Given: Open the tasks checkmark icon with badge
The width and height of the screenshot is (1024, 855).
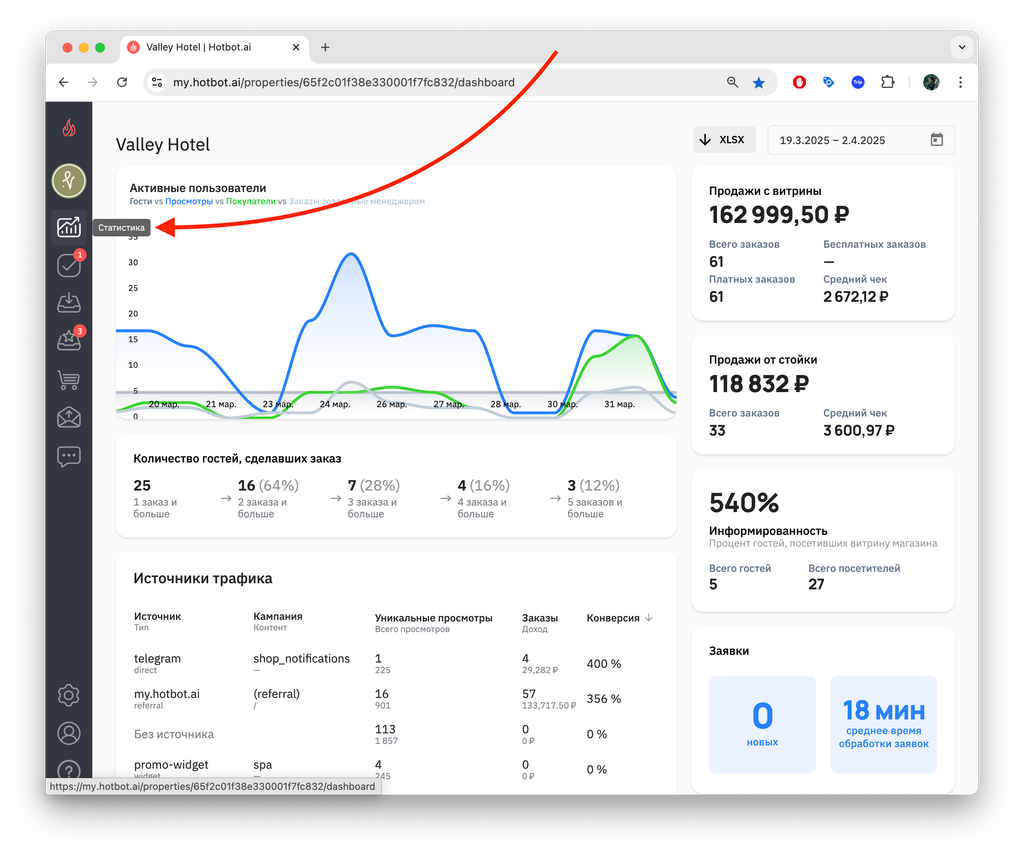Looking at the screenshot, I should pyautogui.click(x=69, y=265).
